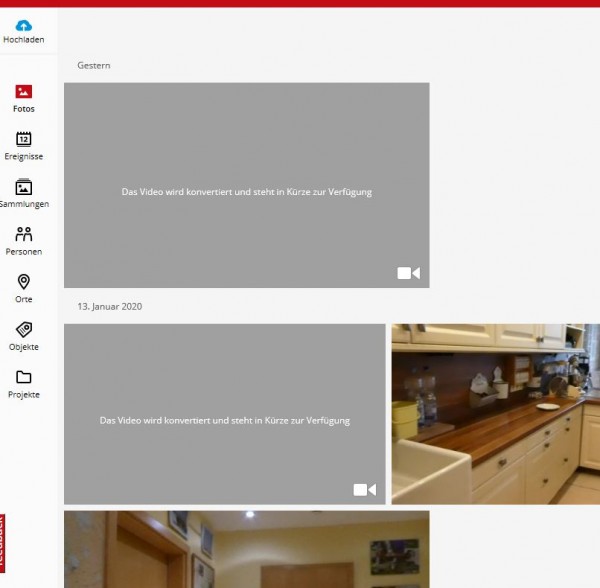Click the Sammlungen label in sidebar
600x588 pixels.
24,204
